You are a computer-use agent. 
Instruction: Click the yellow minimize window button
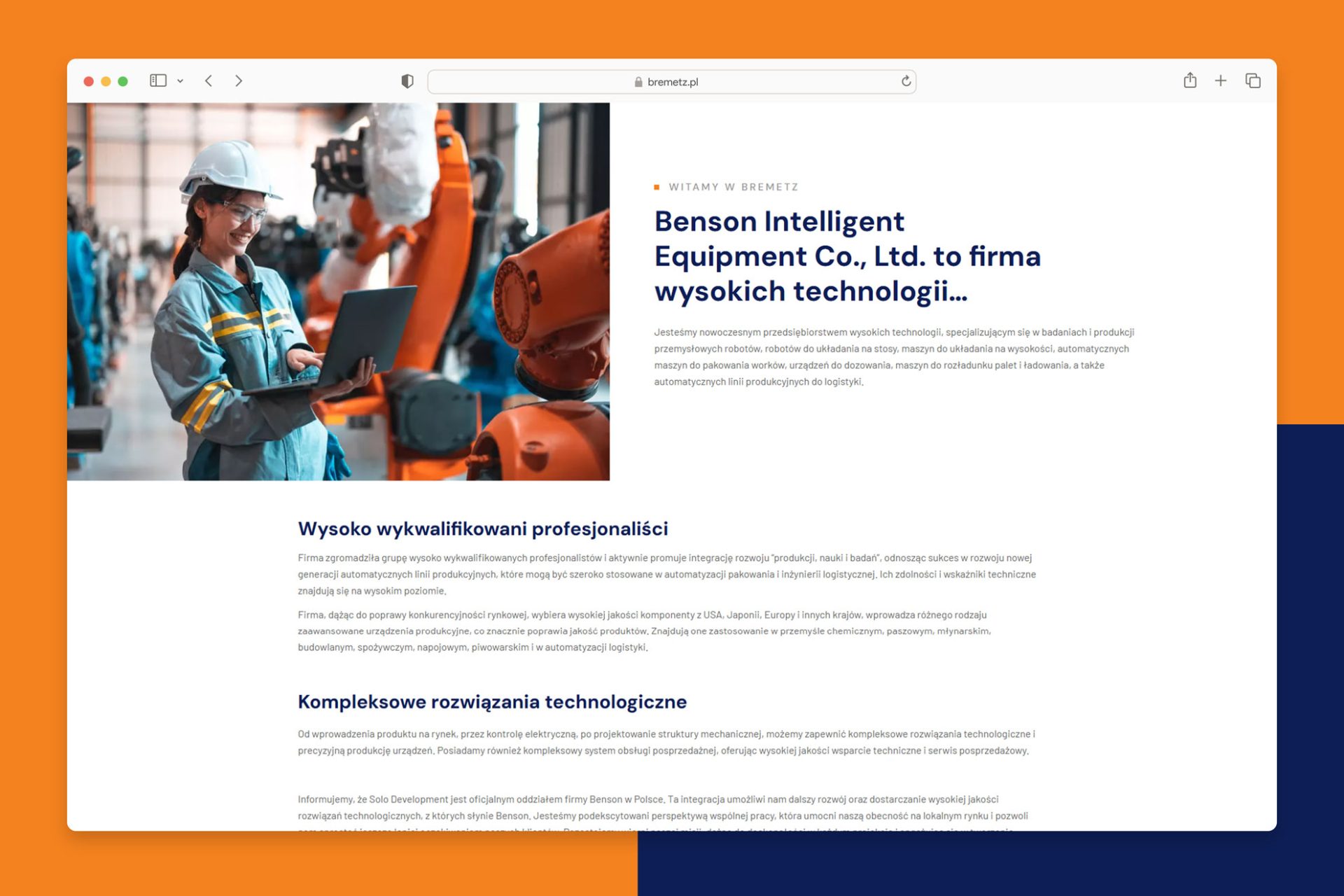pos(106,81)
